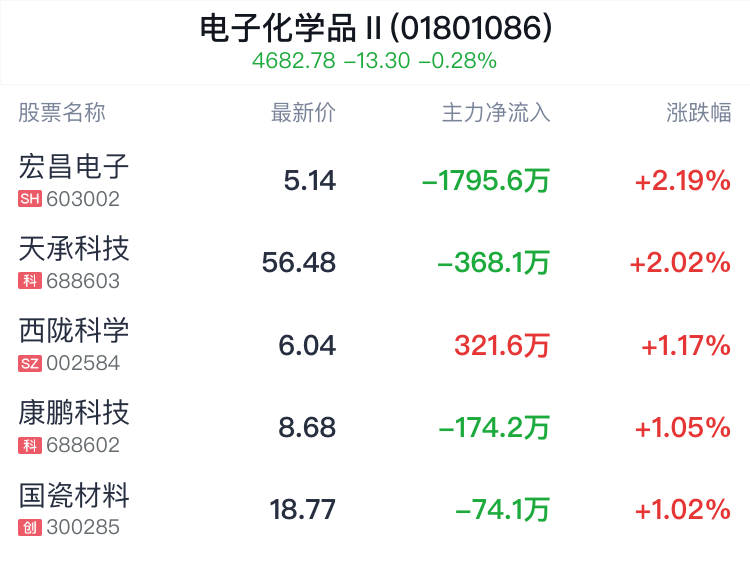Click the 321.6万 net inflow figure
750x564 pixels.
[502, 345]
